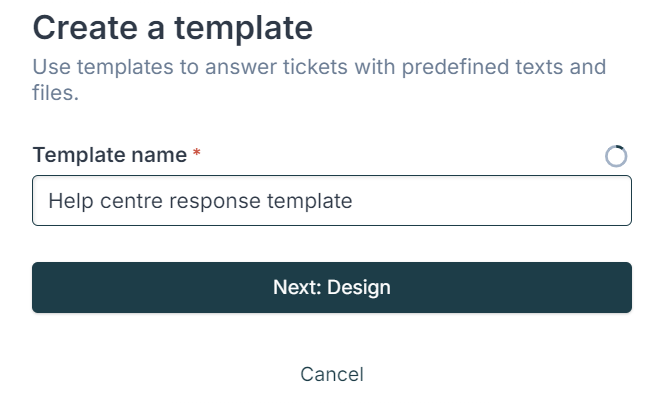The height and width of the screenshot is (404, 649).
Task: Click the word 'files.' in the subtitle
Action: [55, 92]
